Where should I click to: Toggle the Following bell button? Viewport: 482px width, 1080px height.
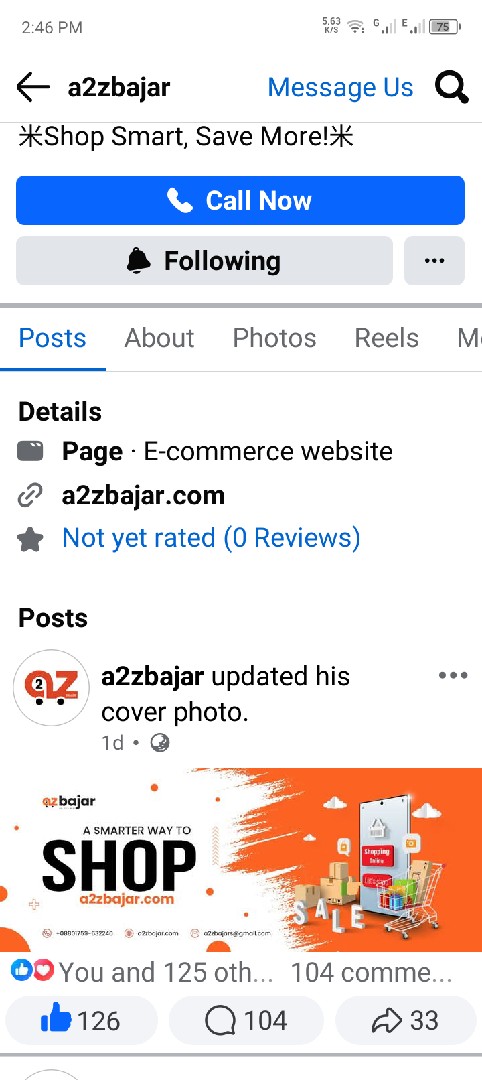(x=205, y=260)
